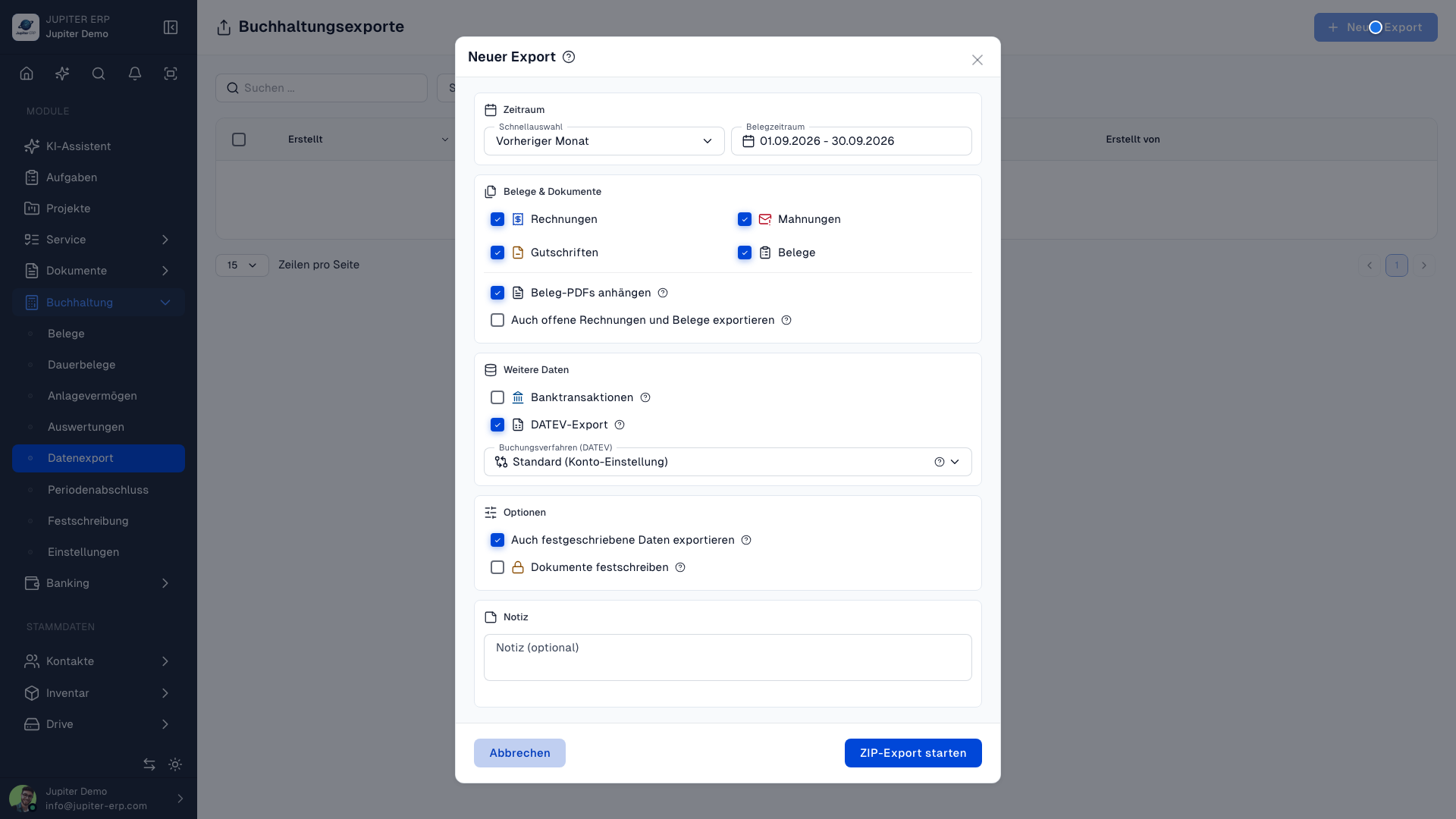1456x819 pixels.
Task: Close the Neuer Export dialog
Action: point(977,60)
